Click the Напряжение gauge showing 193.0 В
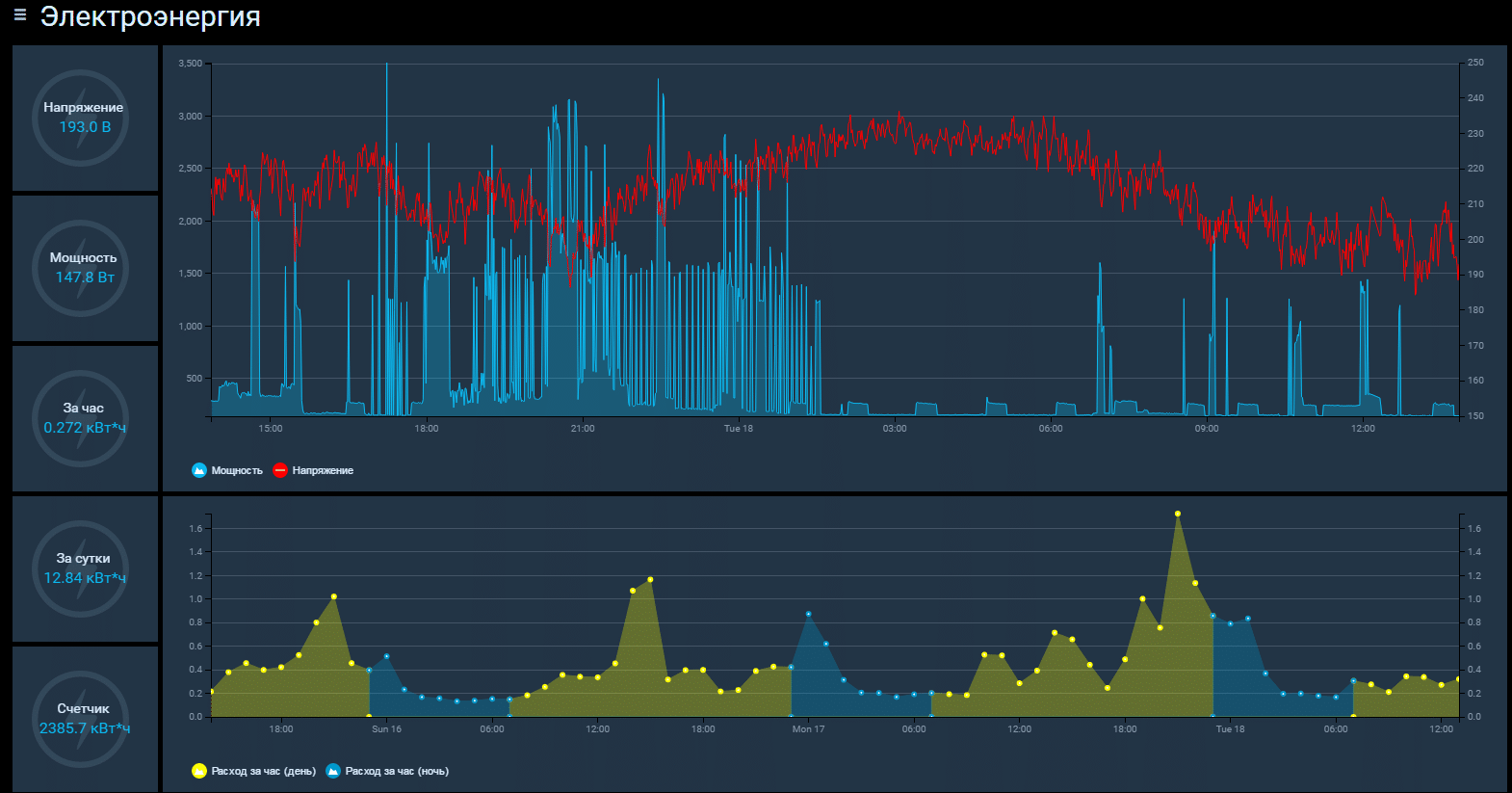Screen dimensions: 1512x793 84,118
